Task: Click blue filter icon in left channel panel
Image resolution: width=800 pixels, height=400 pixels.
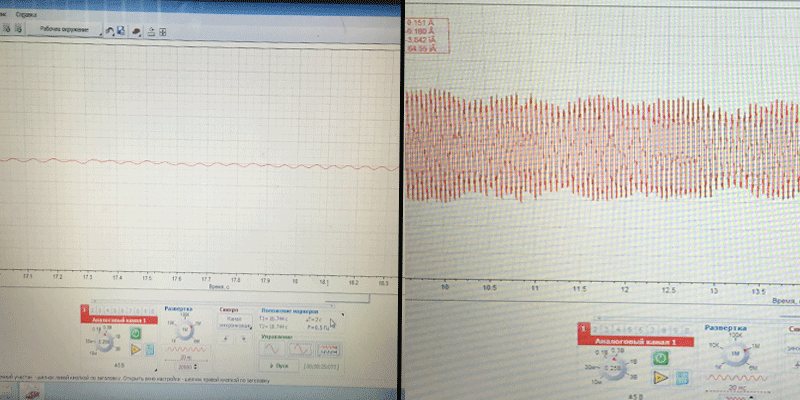Action: tap(149, 348)
